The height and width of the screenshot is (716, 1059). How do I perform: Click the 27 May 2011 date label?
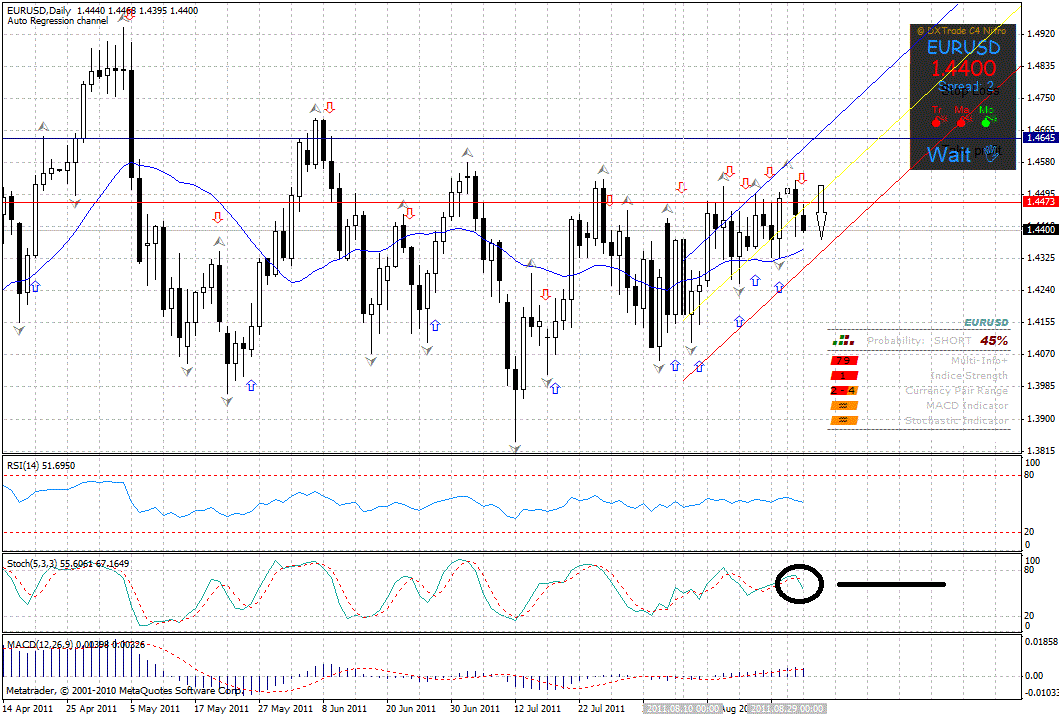click(x=285, y=709)
